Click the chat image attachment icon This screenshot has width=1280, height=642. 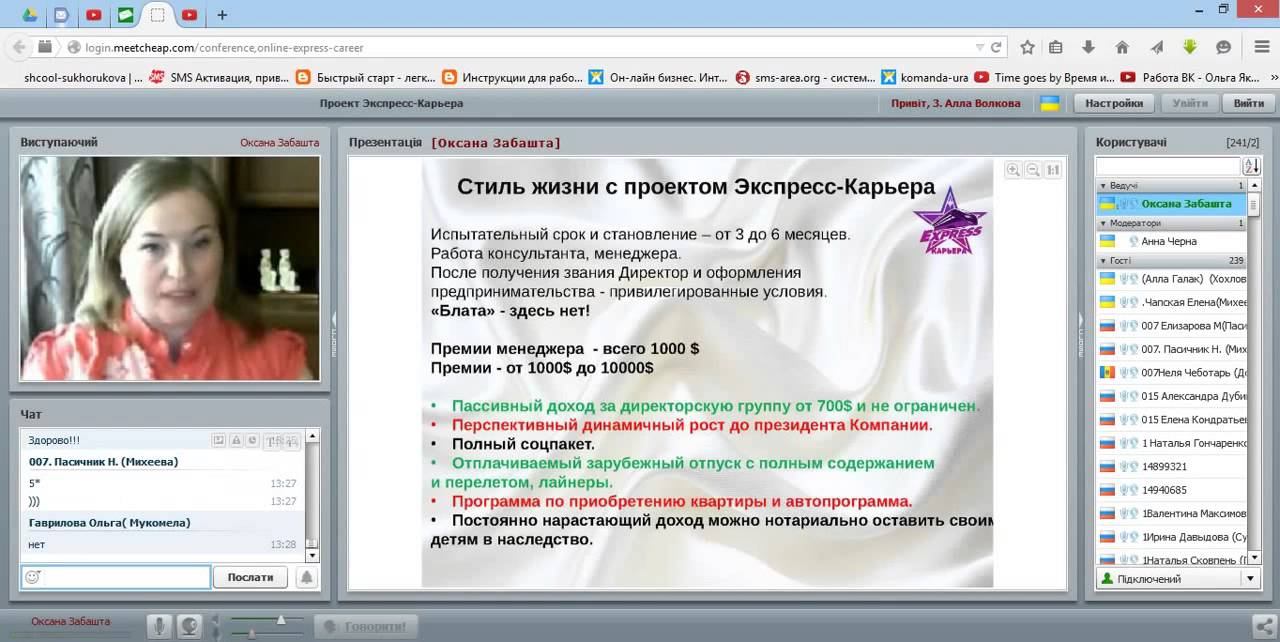pos(218,440)
